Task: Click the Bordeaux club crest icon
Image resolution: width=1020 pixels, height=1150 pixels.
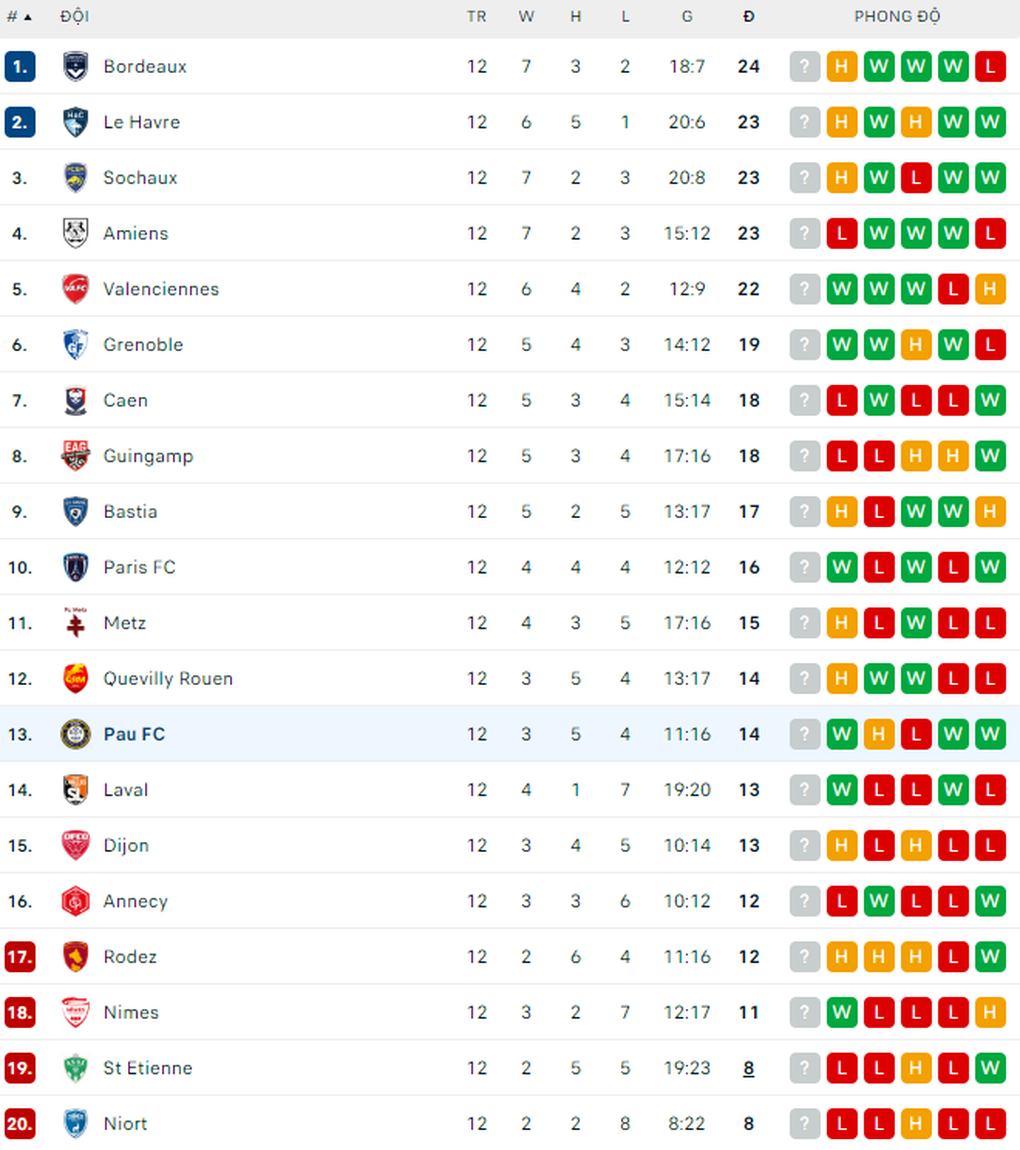Action: coord(75,67)
